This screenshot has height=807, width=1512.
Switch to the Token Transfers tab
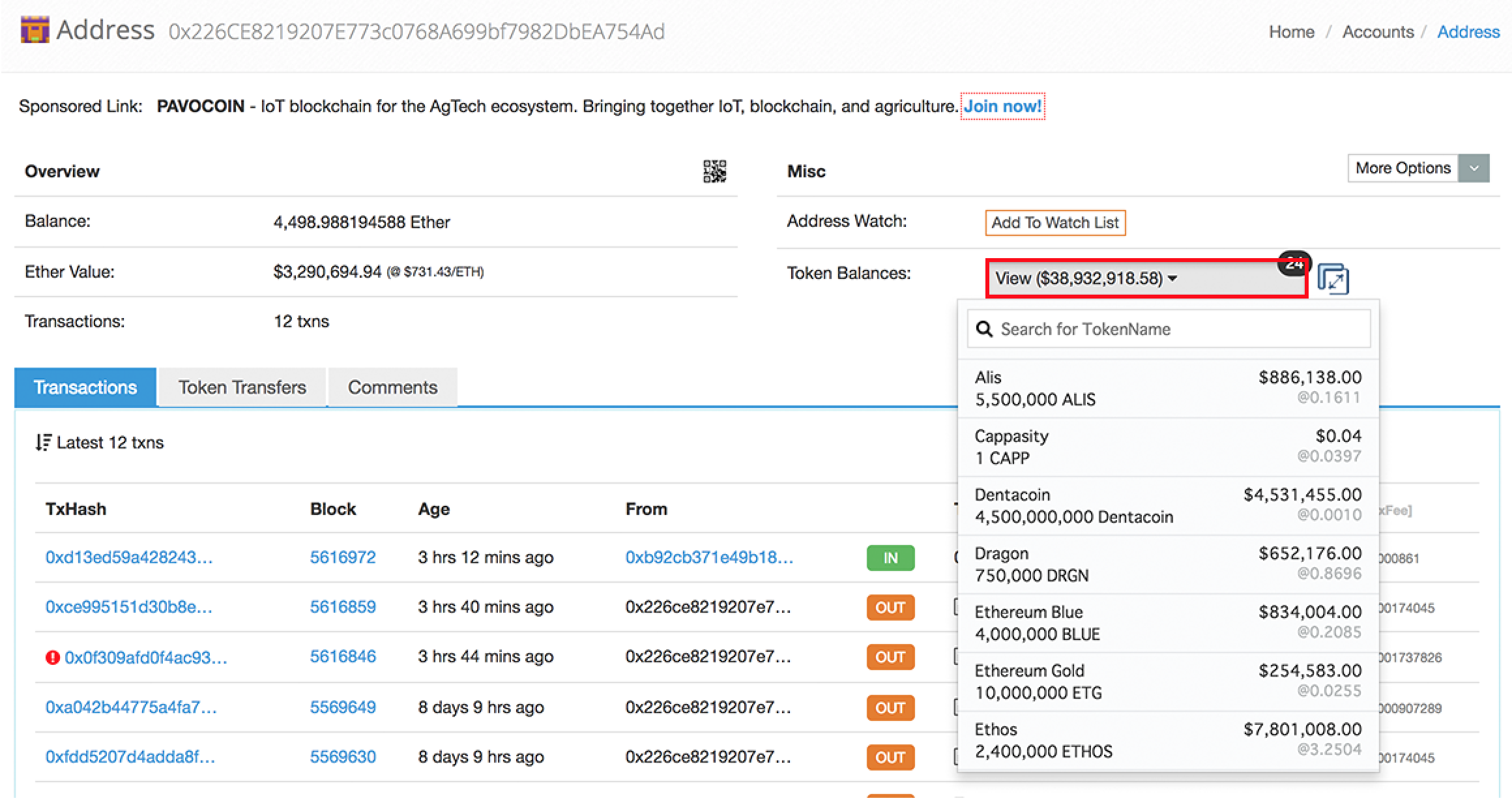[x=242, y=387]
